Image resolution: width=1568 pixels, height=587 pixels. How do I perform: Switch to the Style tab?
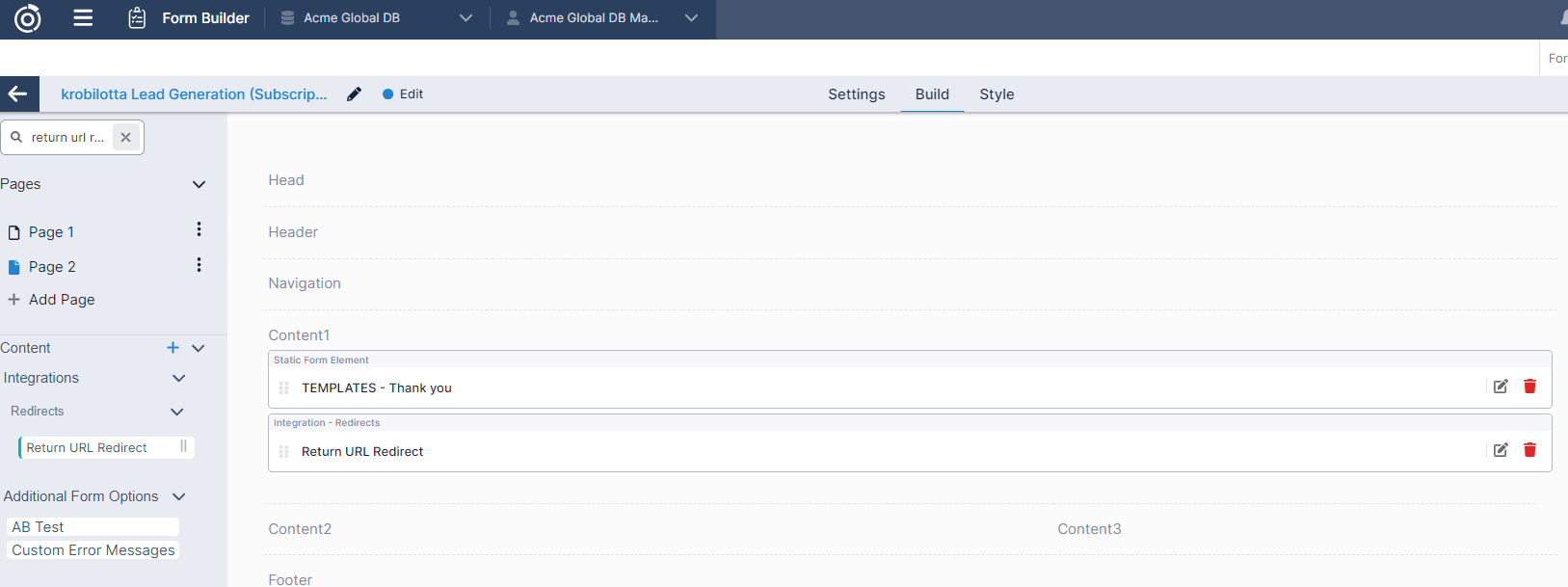[997, 94]
